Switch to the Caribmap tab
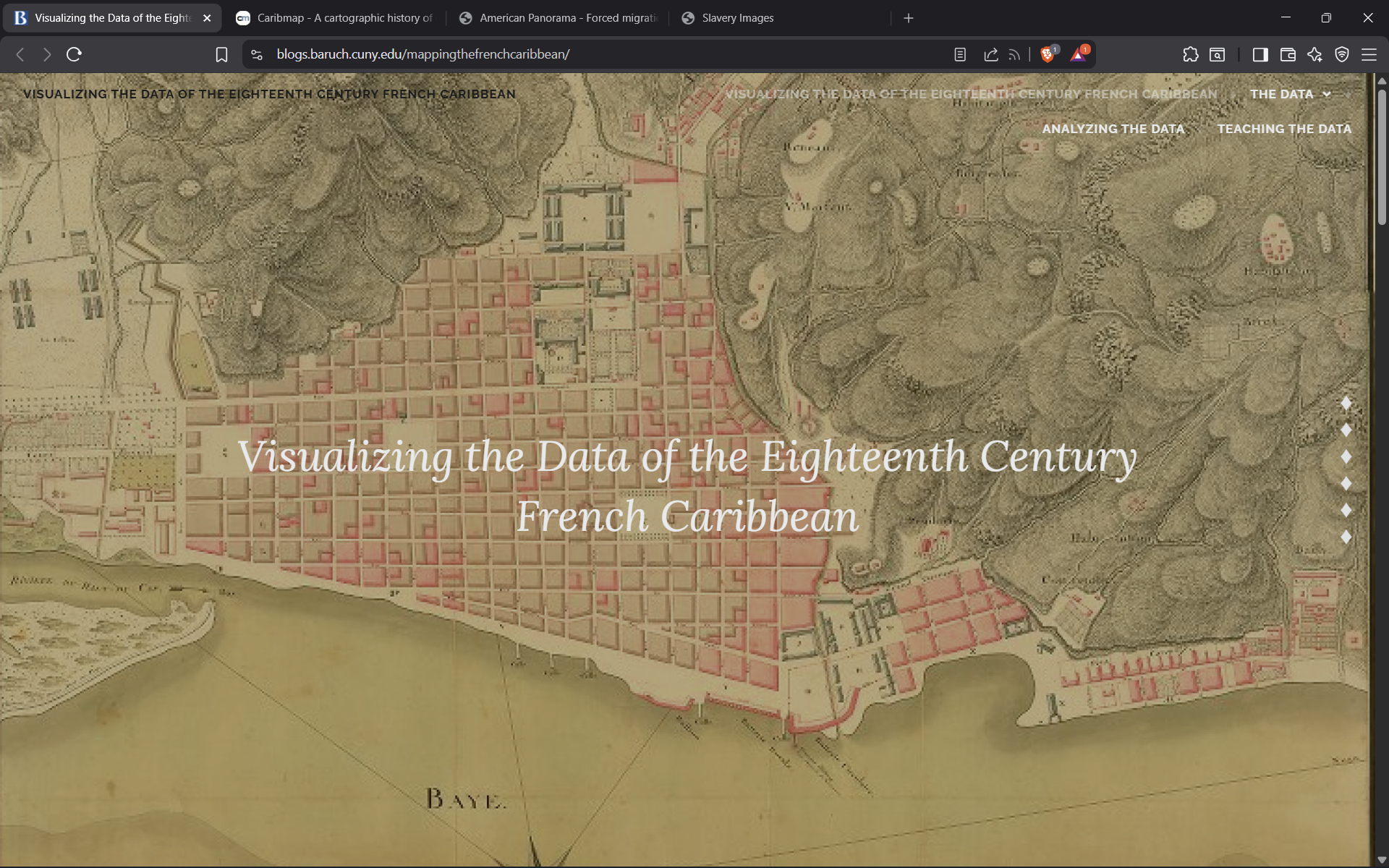The image size is (1389, 868). pyautogui.click(x=333, y=17)
